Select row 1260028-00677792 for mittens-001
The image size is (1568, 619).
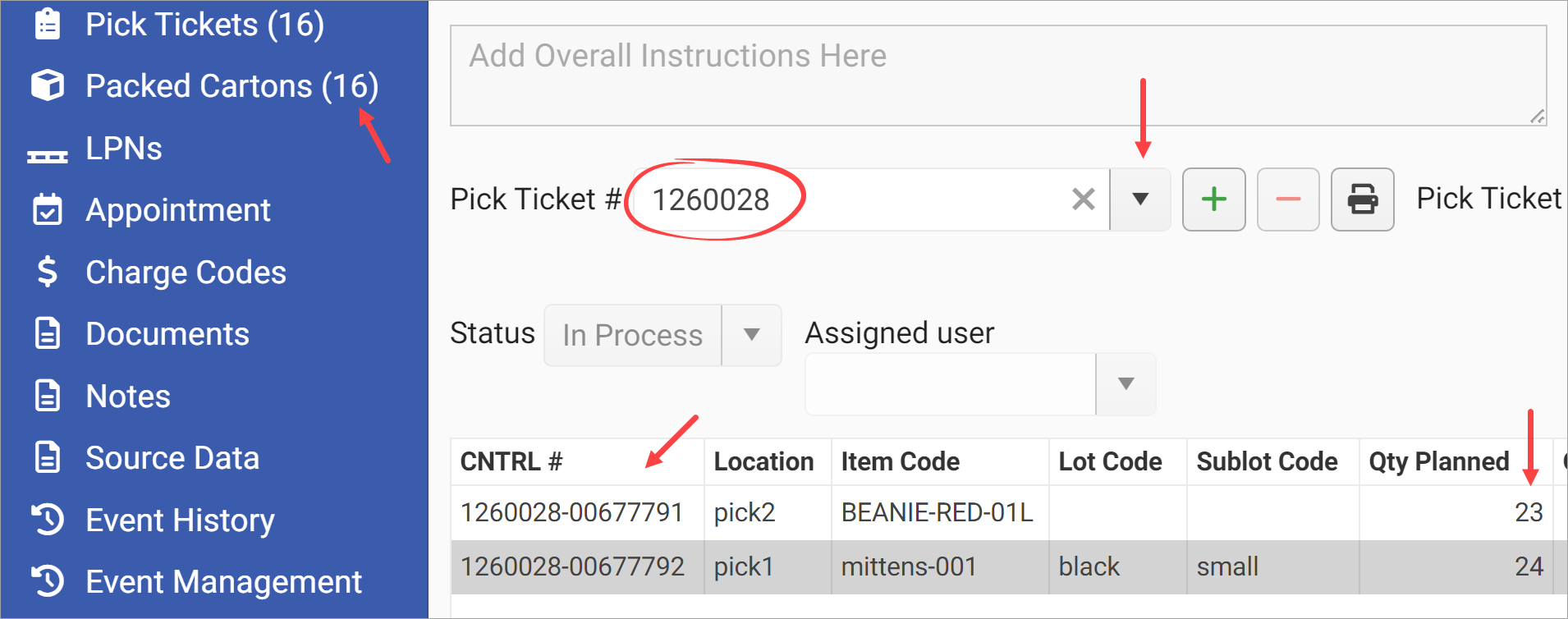575,566
